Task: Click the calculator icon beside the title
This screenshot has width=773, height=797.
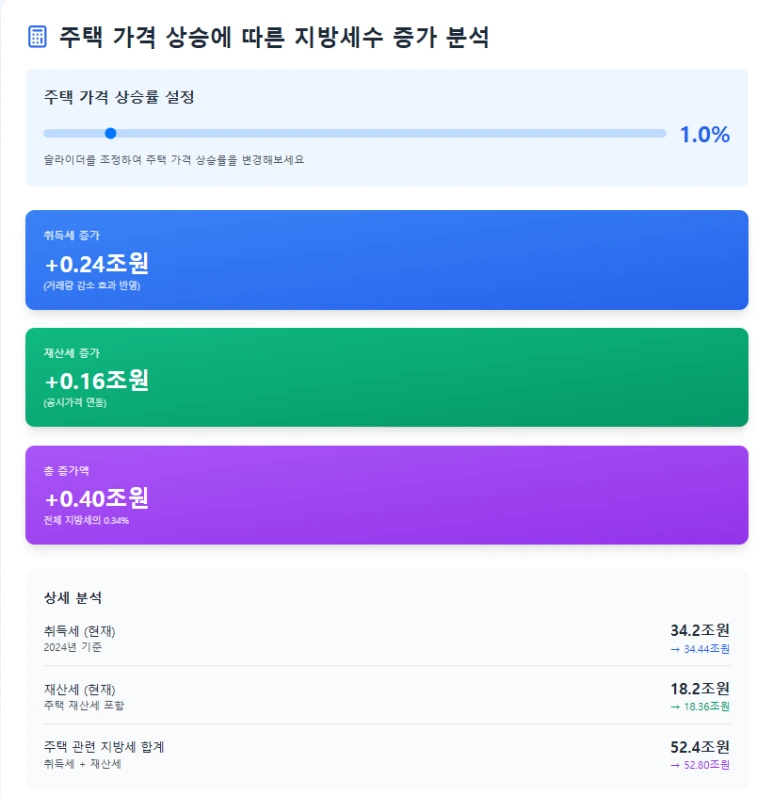Action: click(x=37, y=37)
